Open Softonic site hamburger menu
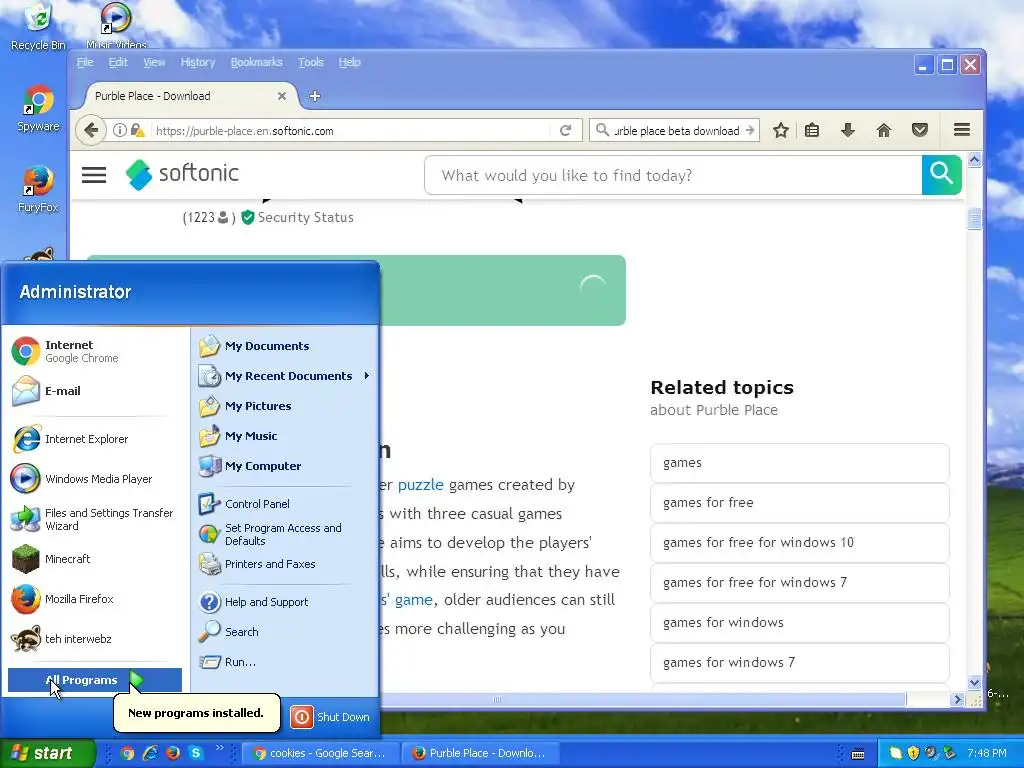 pyautogui.click(x=93, y=174)
